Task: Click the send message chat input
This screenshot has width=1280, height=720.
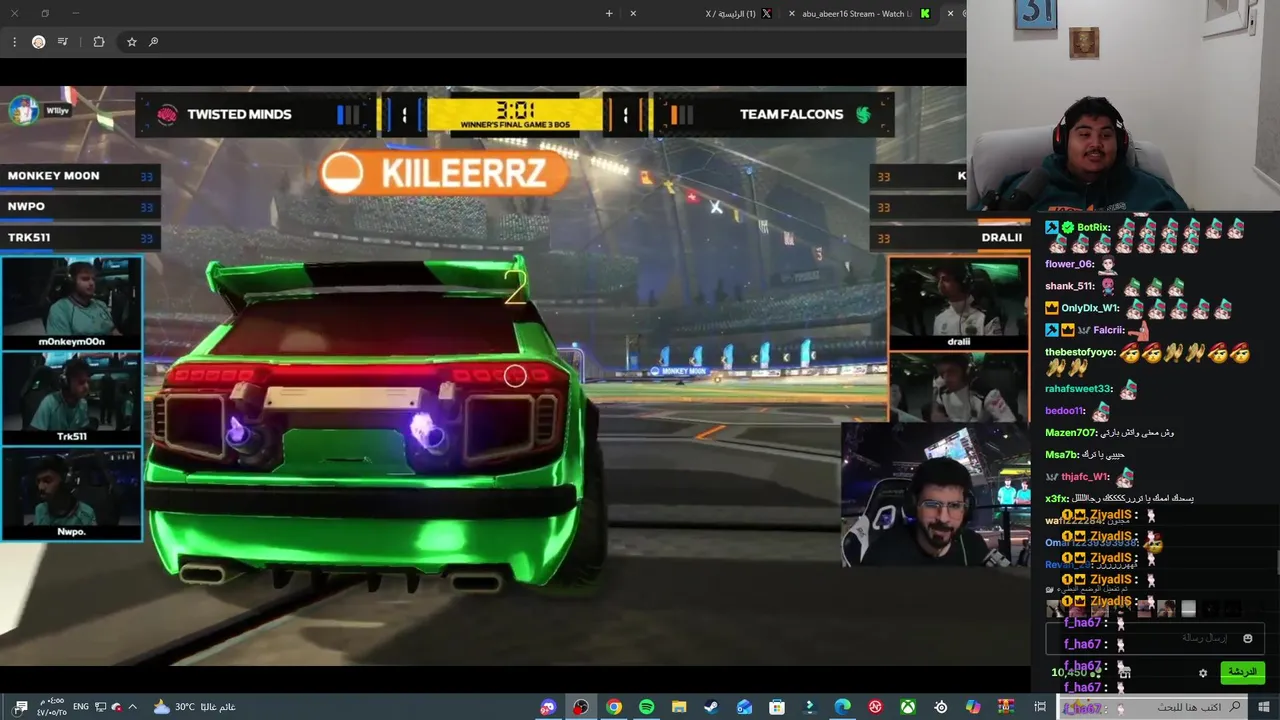Action: pyautogui.click(x=1155, y=638)
